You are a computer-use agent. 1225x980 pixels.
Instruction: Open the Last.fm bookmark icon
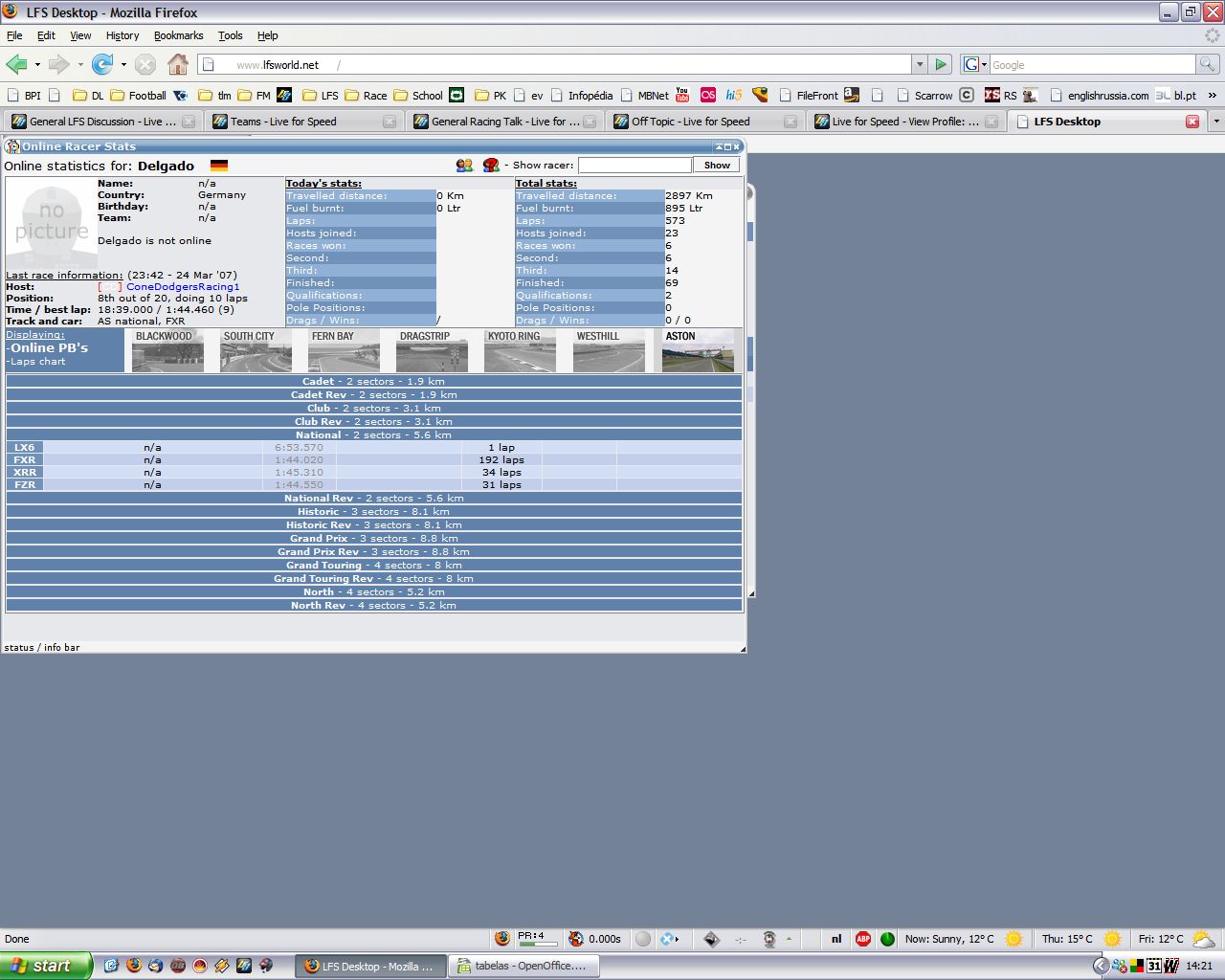coord(708,95)
